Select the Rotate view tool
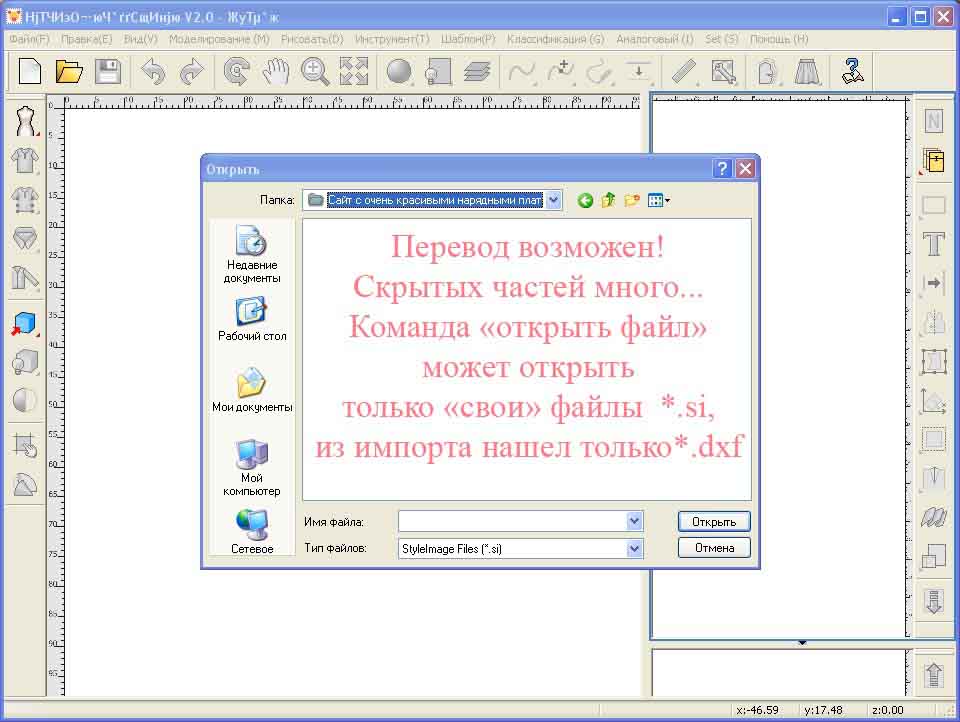Image resolution: width=960 pixels, height=722 pixels. tap(236, 71)
